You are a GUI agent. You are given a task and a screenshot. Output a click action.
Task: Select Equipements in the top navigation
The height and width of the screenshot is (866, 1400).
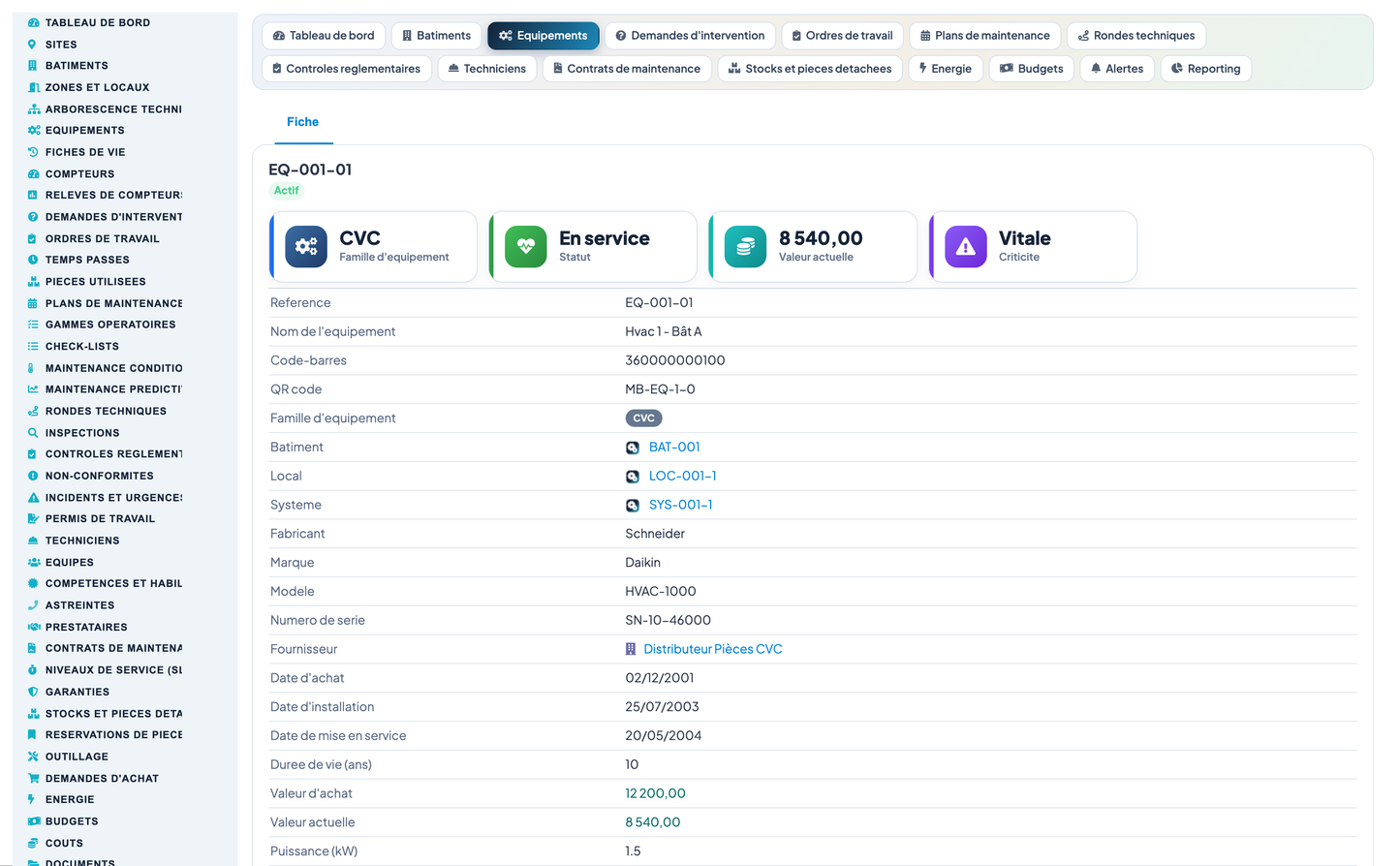coord(544,36)
